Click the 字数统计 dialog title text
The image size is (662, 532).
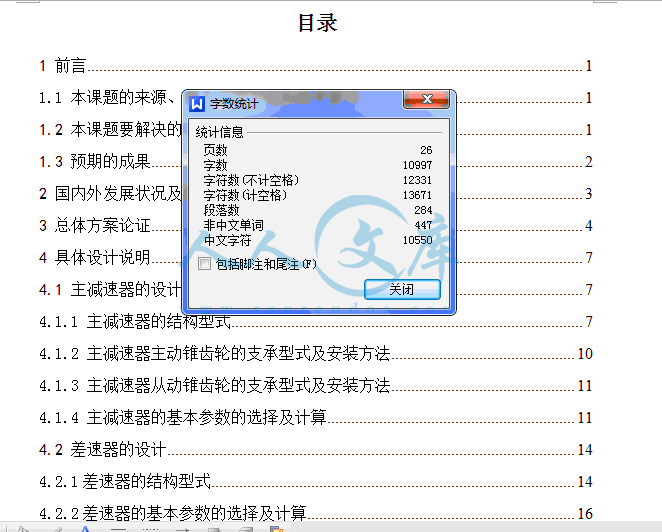[234, 104]
